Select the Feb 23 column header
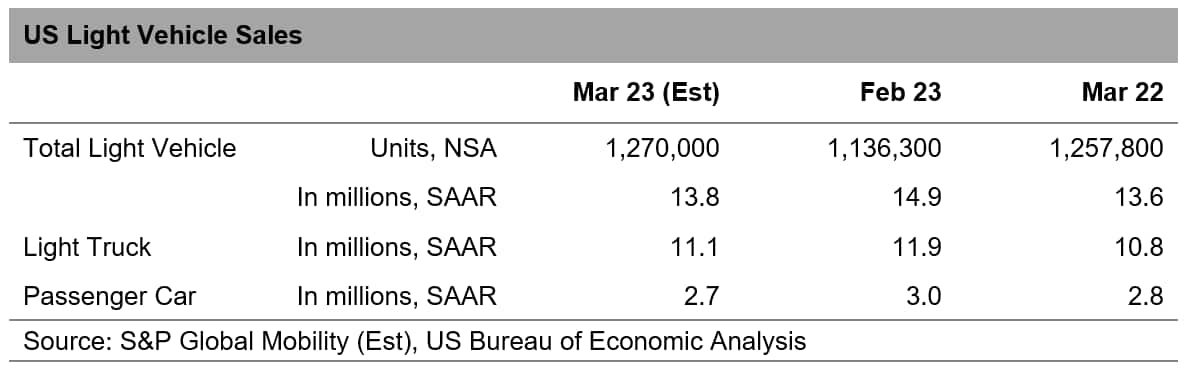 pos(901,93)
